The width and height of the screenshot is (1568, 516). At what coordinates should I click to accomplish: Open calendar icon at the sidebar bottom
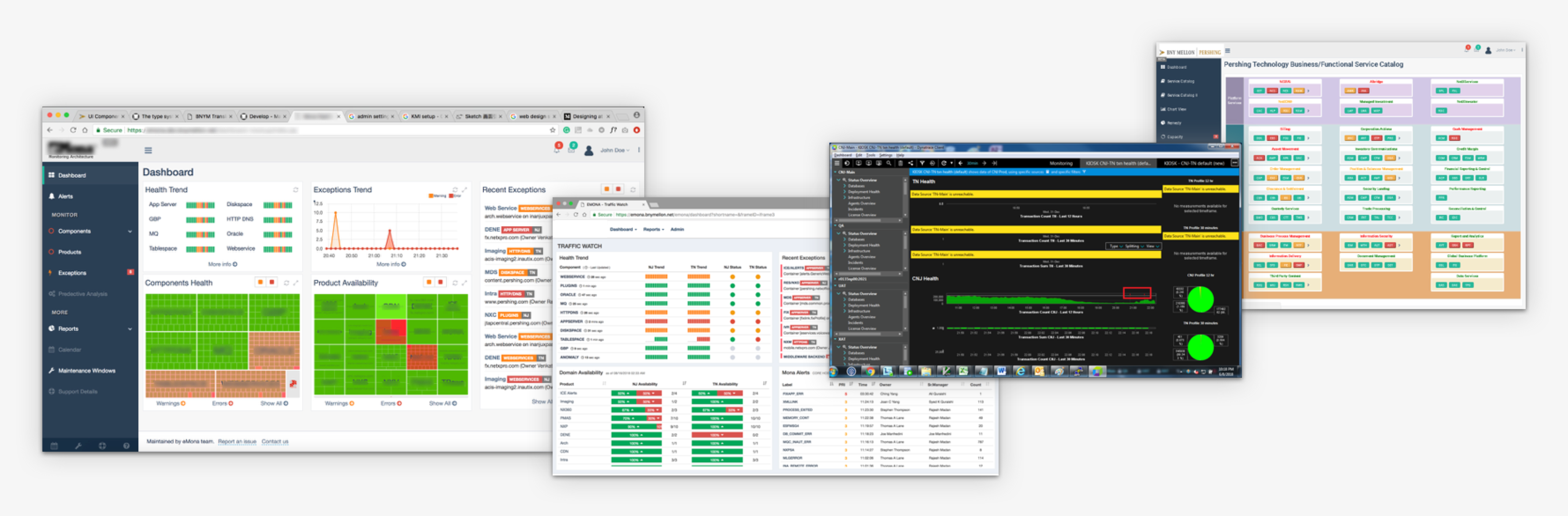point(54,446)
